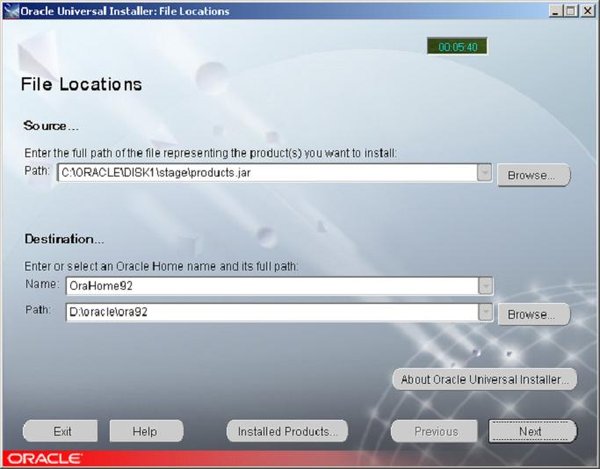View Installed Products list
This screenshot has width=600, height=469.
287,432
